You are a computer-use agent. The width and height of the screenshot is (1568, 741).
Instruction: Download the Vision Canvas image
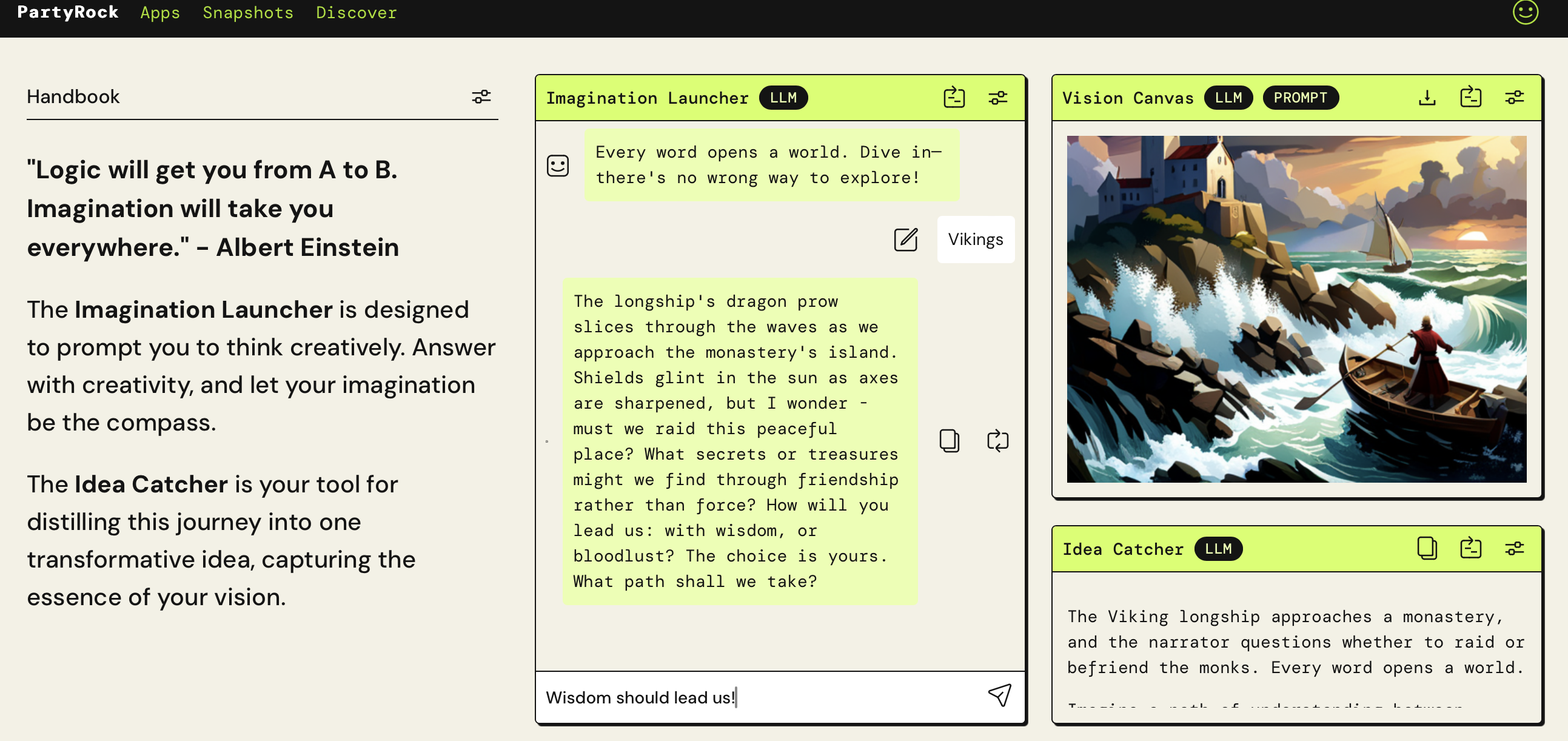click(x=1427, y=98)
